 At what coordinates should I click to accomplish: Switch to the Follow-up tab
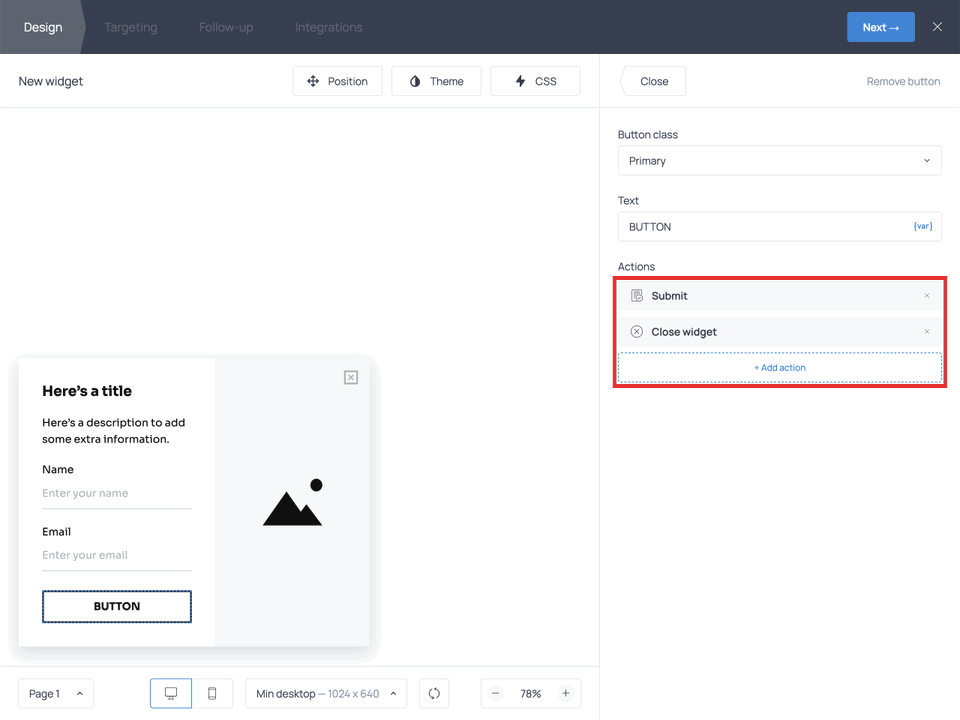point(225,27)
